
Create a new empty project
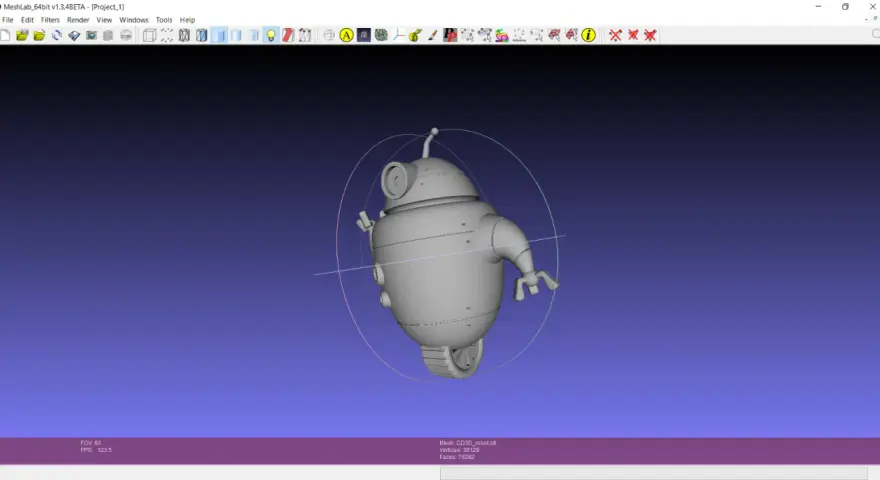pos(5,35)
